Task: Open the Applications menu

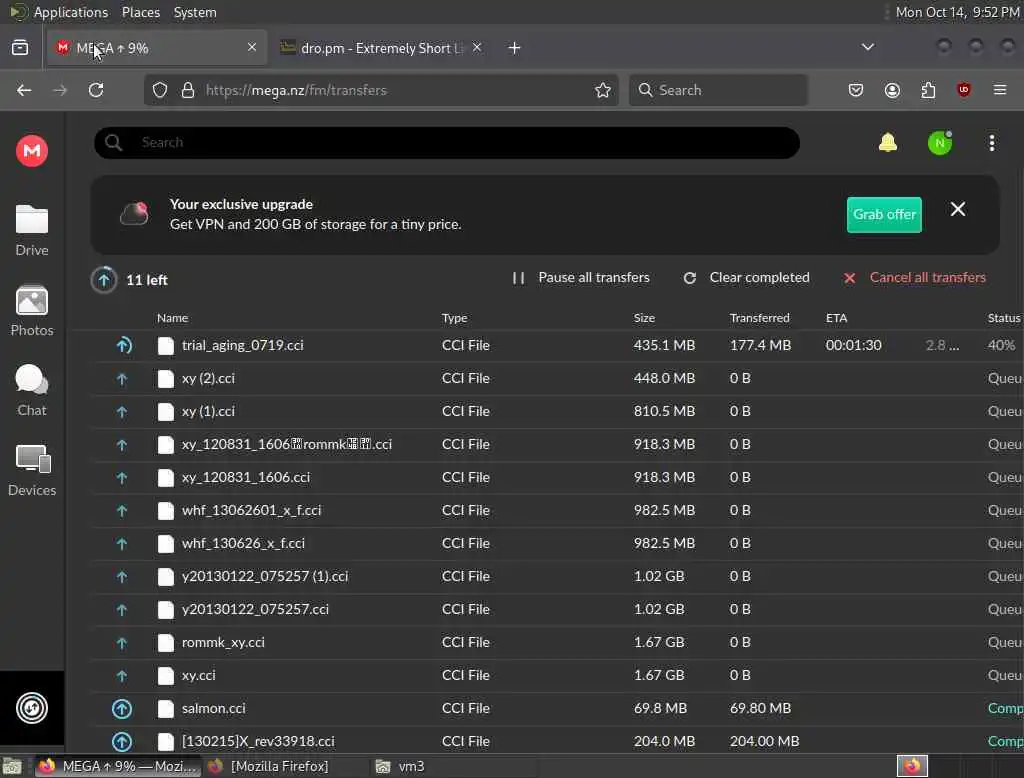Action: click(71, 12)
